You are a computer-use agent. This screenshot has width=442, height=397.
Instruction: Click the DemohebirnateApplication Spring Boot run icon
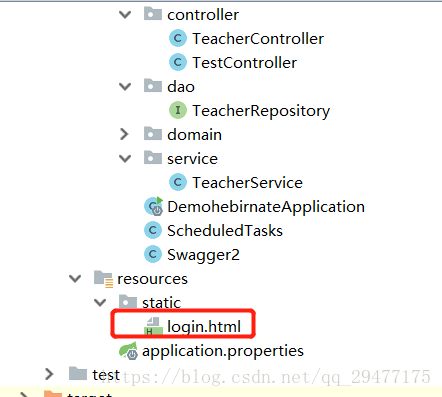point(153,206)
